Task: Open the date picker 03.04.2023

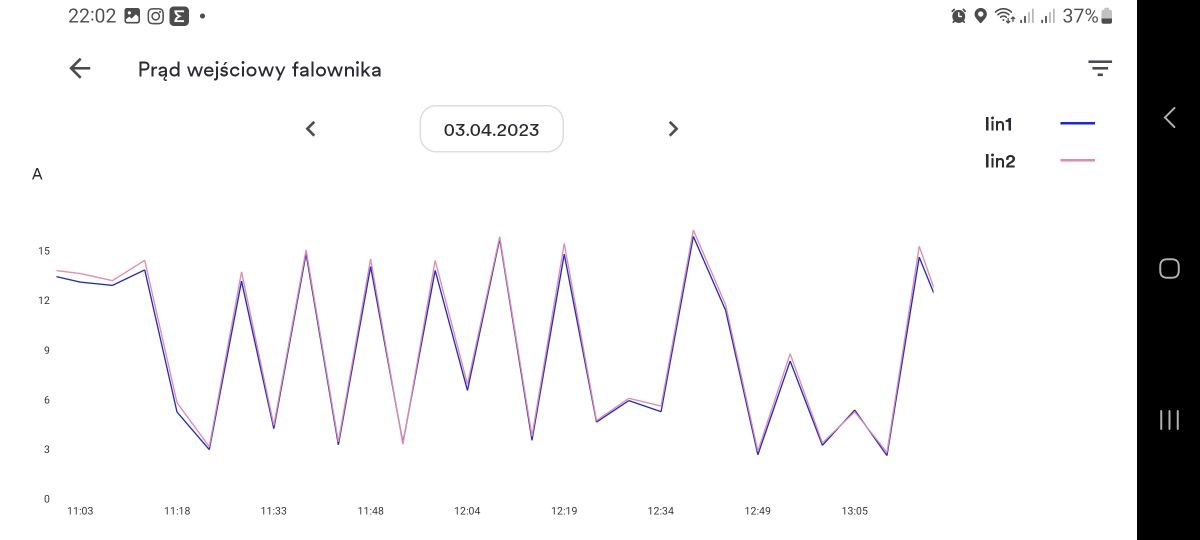Action: tap(492, 129)
